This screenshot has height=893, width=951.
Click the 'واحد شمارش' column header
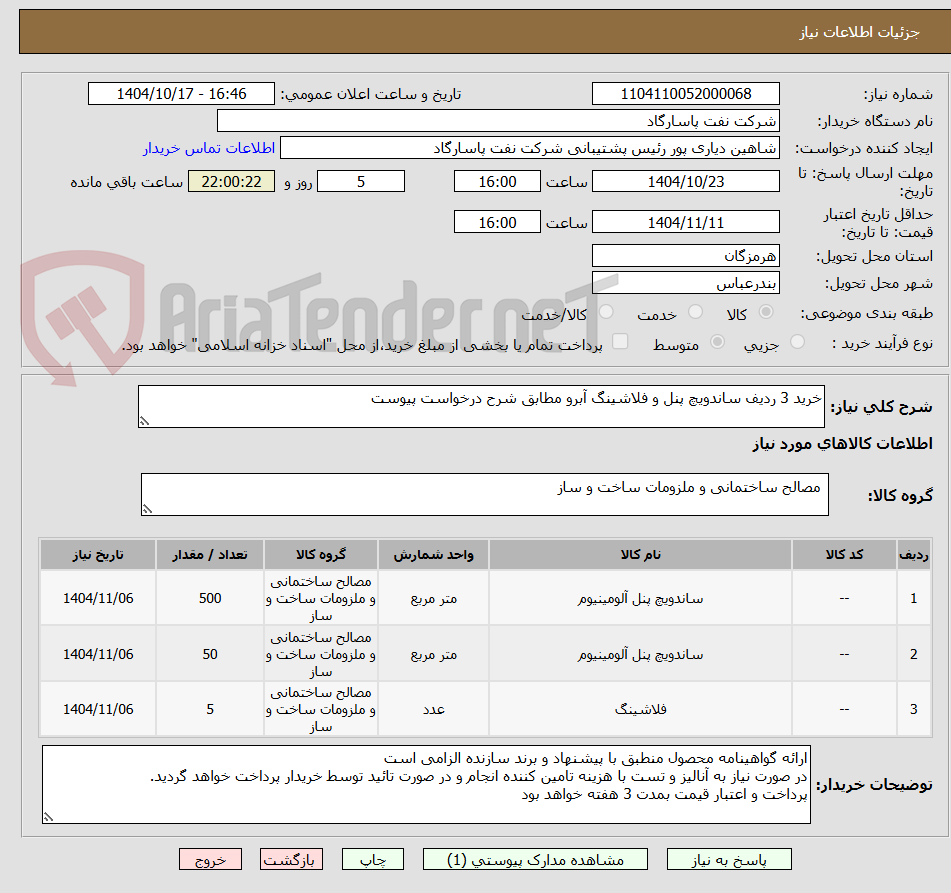433,554
